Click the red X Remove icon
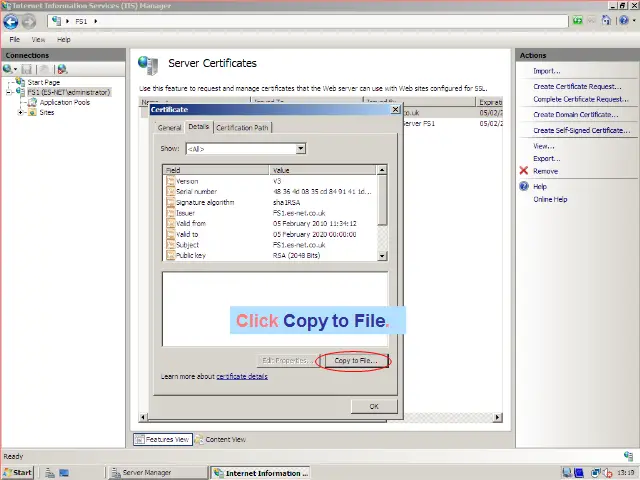 coord(524,171)
